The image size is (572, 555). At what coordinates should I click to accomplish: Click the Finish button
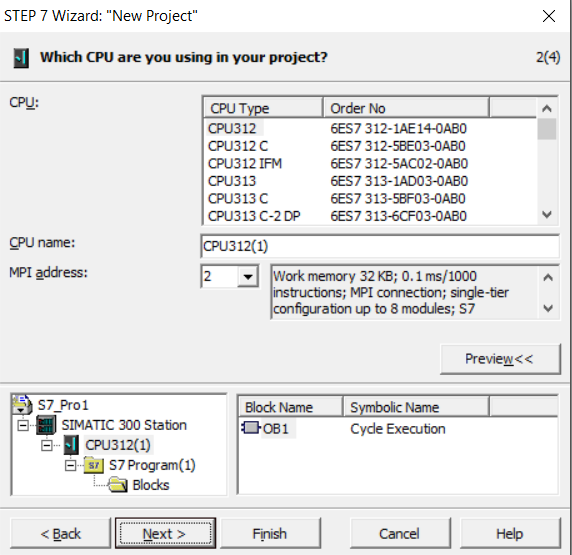(270, 533)
